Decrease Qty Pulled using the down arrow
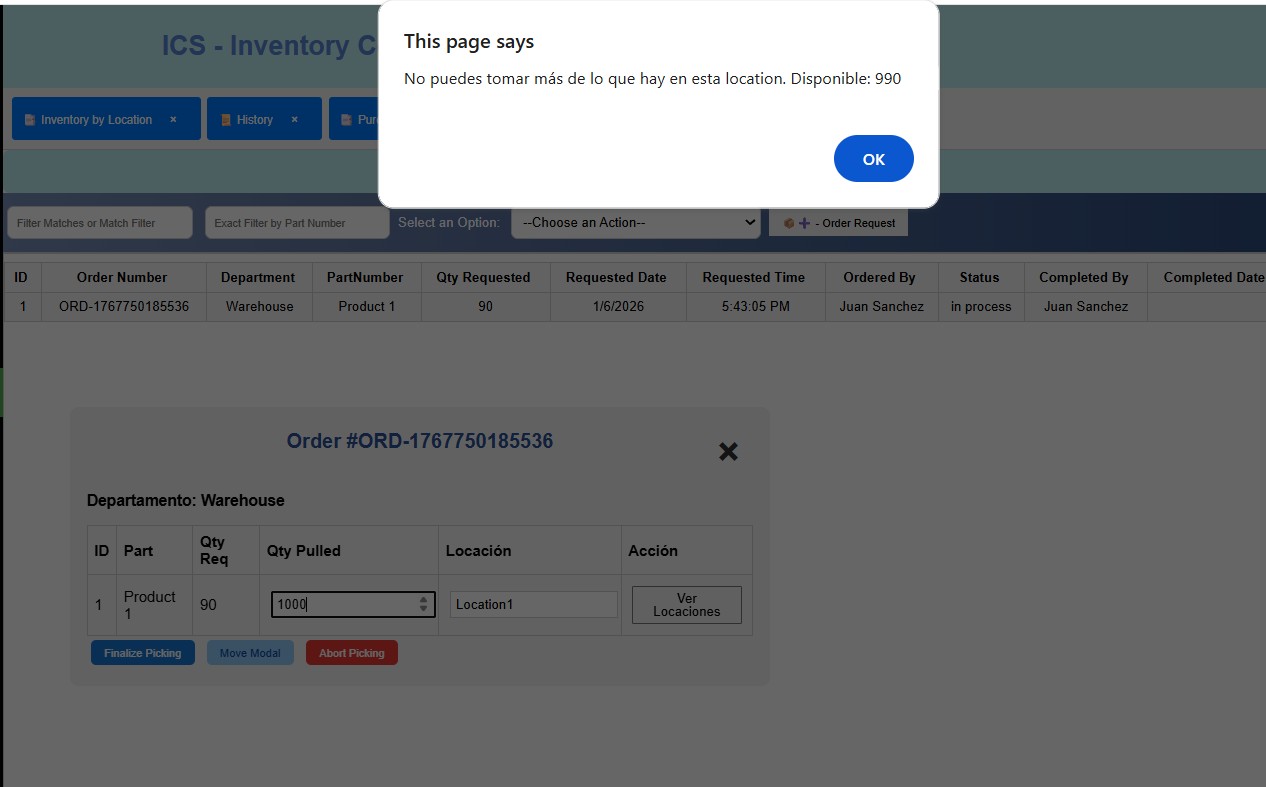Screen dimensions: 1266x787 (423, 609)
